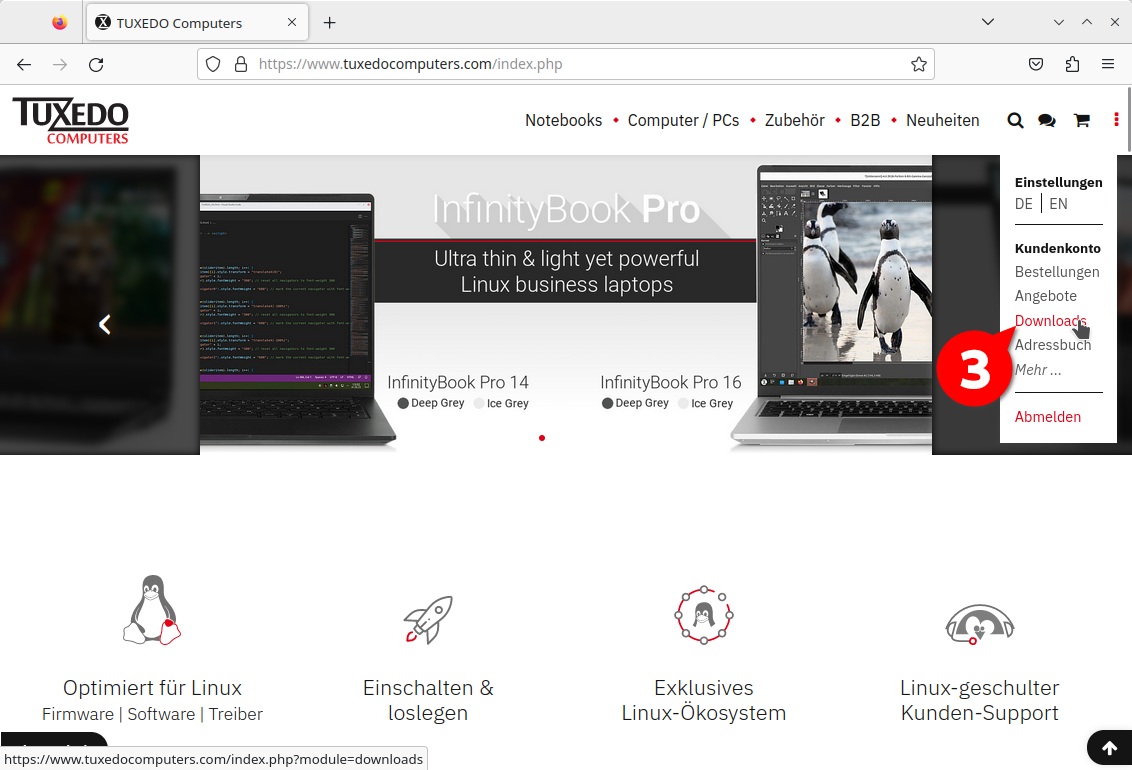Click the Firmware | Software | Treiber text
1132x770 pixels.
152,714
